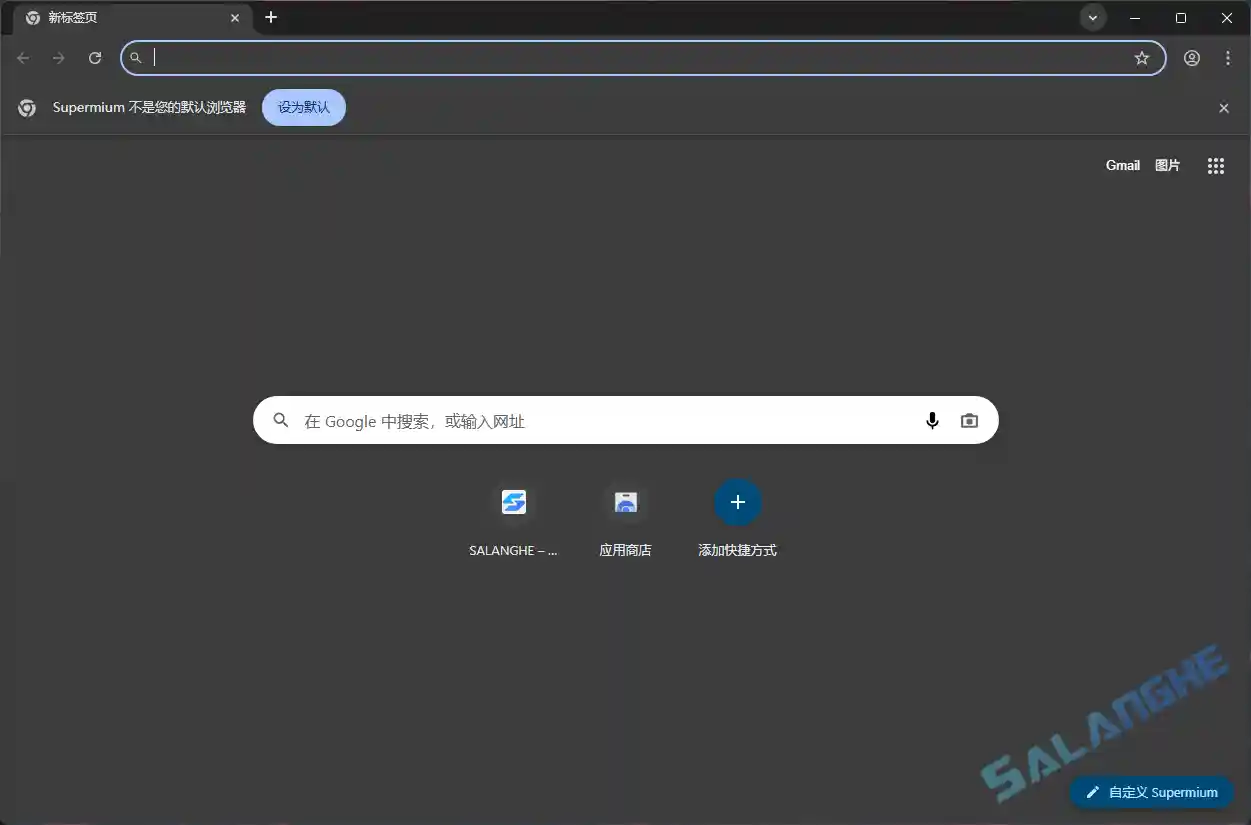The width and height of the screenshot is (1251, 825).
Task: Open the profile account icon
Action: 1191,58
